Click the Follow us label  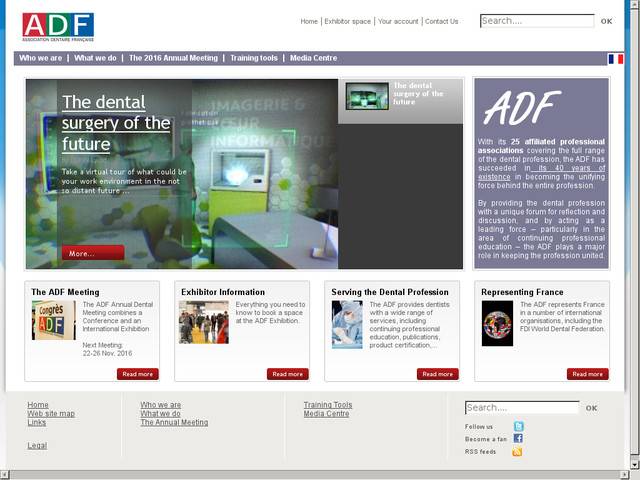[x=479, y=427]
